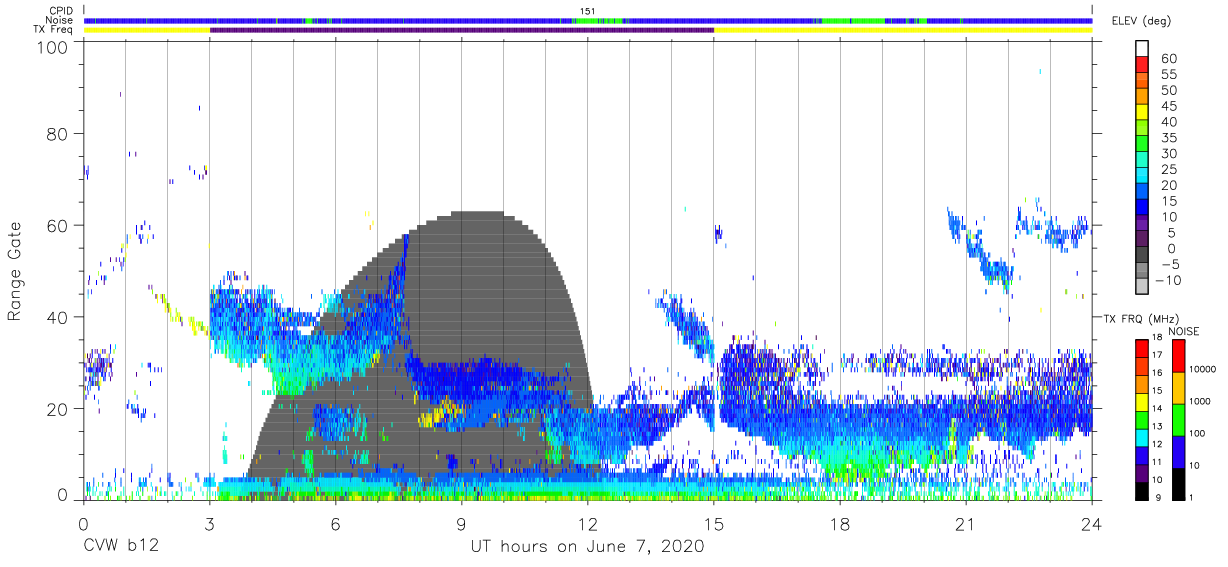
Task: Click the -10 label on the ELEV colorbar
Action: click(x=1167, y=280)
